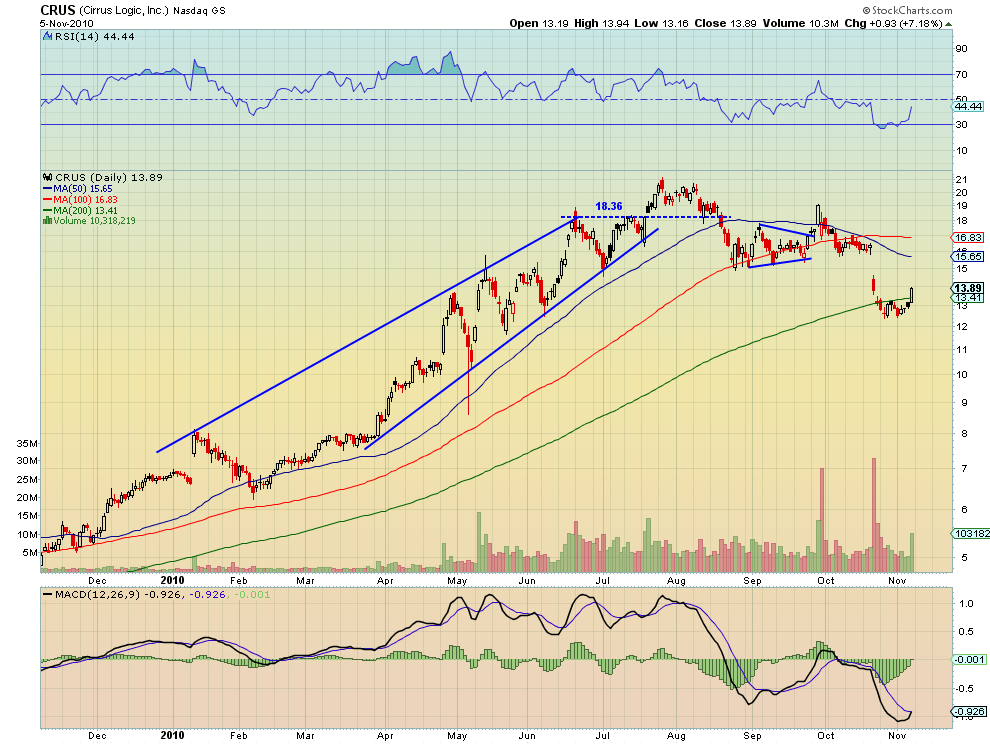Click the company name (Cirrus Logic, Inc.)
Screen dimensions: 990x744
tap(124, 11)
